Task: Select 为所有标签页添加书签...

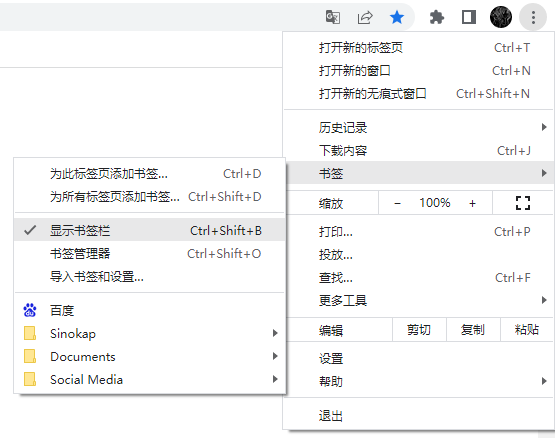Action: pyautogui.click(x=150, y=197)
